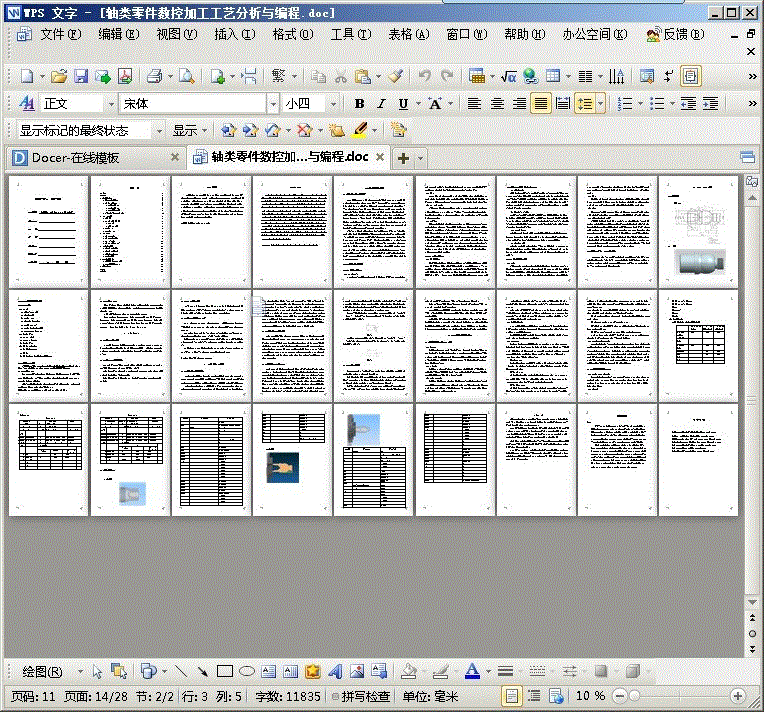Open the 格式(O) menu
The height and width of the screenshot is (712, 764).
click(x=293, y=34)
